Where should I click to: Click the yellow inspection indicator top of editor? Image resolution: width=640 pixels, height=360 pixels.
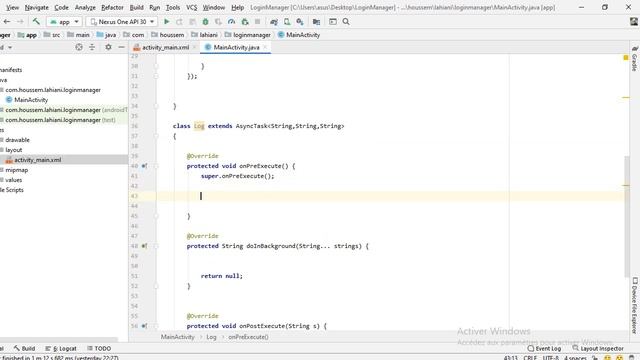click(x=626, y=58)
